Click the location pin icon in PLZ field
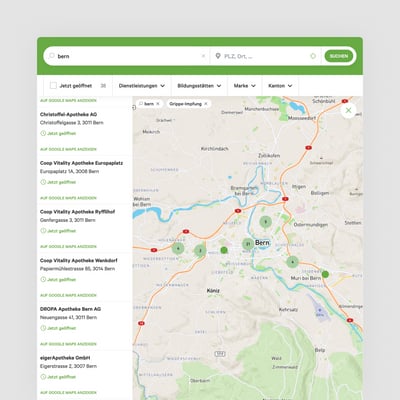Viewport: 400px width, 400px height. tap(218, 56)
